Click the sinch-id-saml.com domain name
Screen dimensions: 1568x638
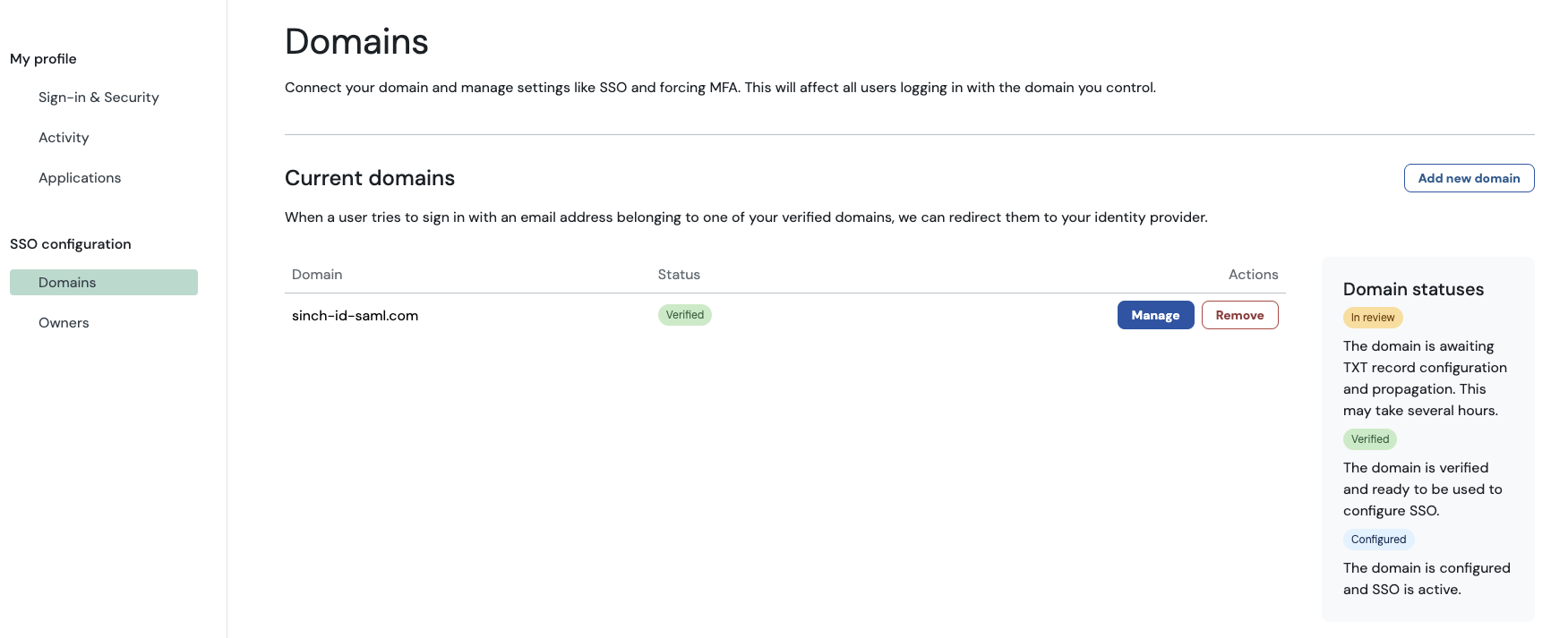coord(355,316)
